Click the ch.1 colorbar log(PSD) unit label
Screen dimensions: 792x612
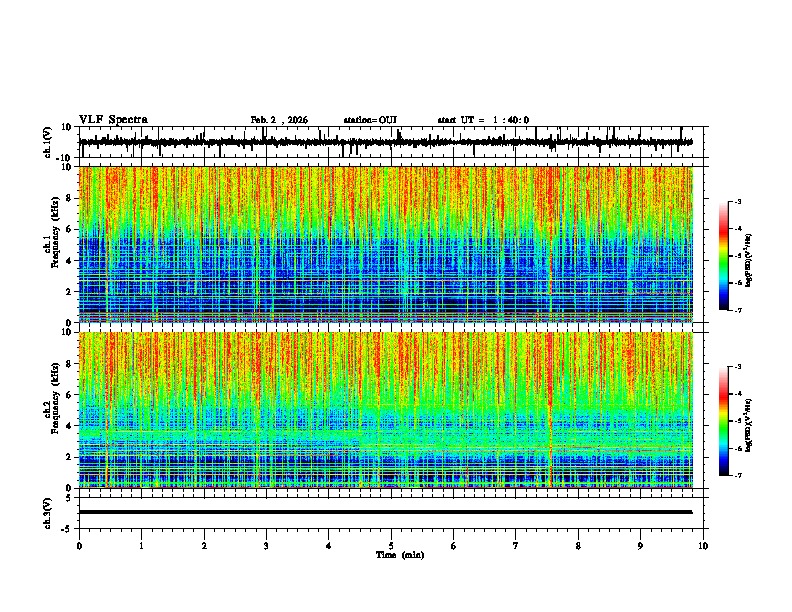click(x=748, y=261)
